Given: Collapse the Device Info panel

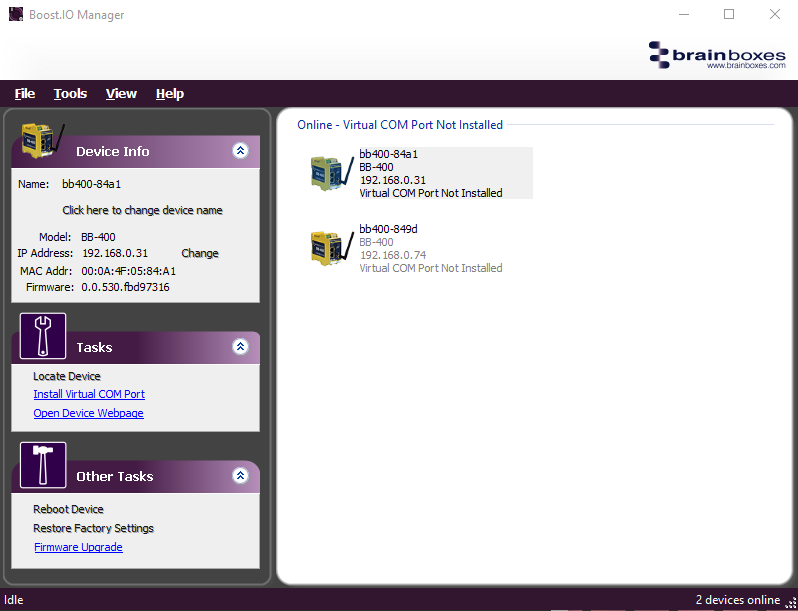Looking at the screenshot, I should point(240,151).
